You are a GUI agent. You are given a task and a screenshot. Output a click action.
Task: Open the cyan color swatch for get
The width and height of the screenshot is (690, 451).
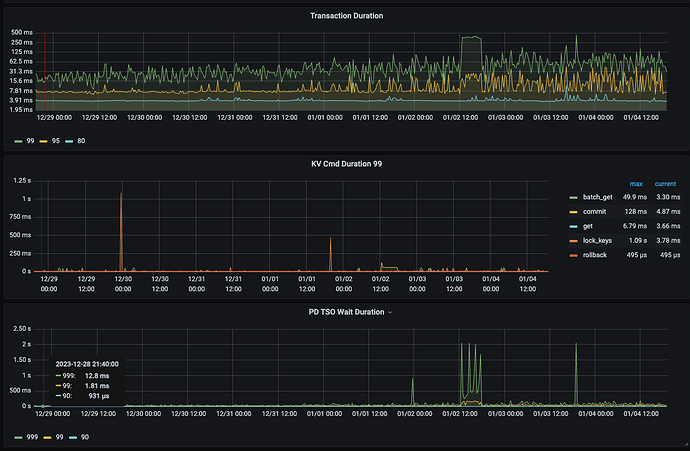coord(573,227)
